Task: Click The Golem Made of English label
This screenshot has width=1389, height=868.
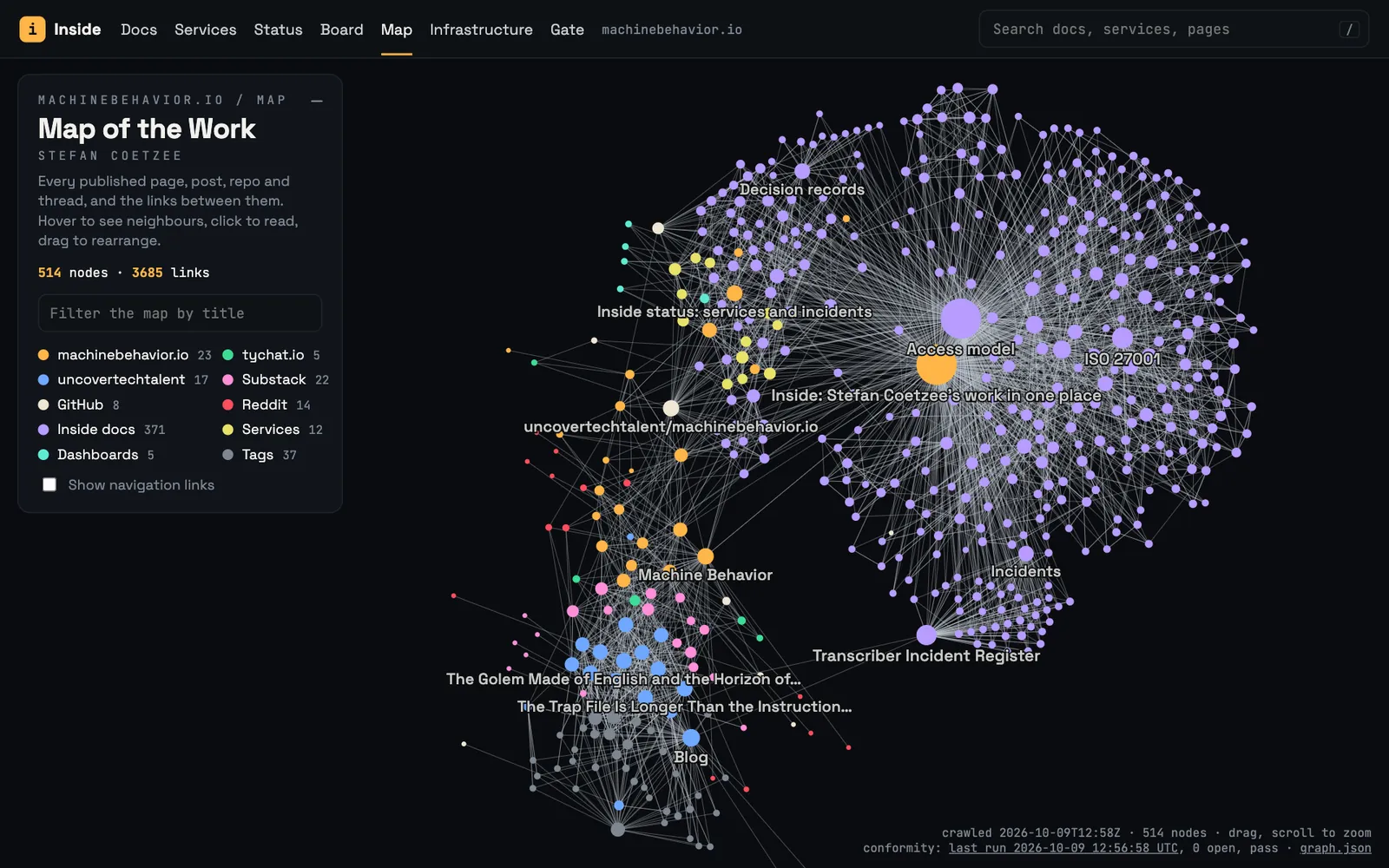Action: [623, 679]
